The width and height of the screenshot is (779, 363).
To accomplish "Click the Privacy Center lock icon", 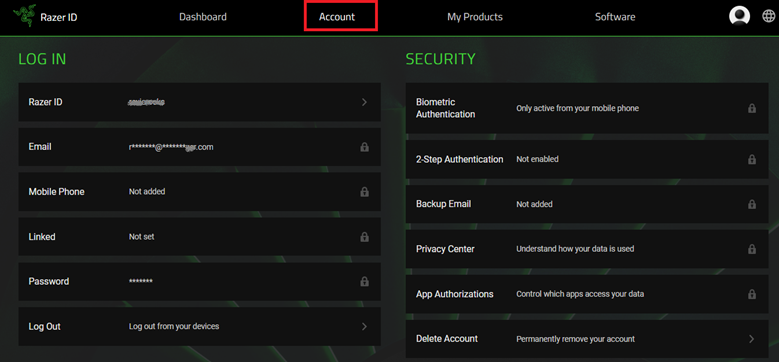I will [752, 249].
